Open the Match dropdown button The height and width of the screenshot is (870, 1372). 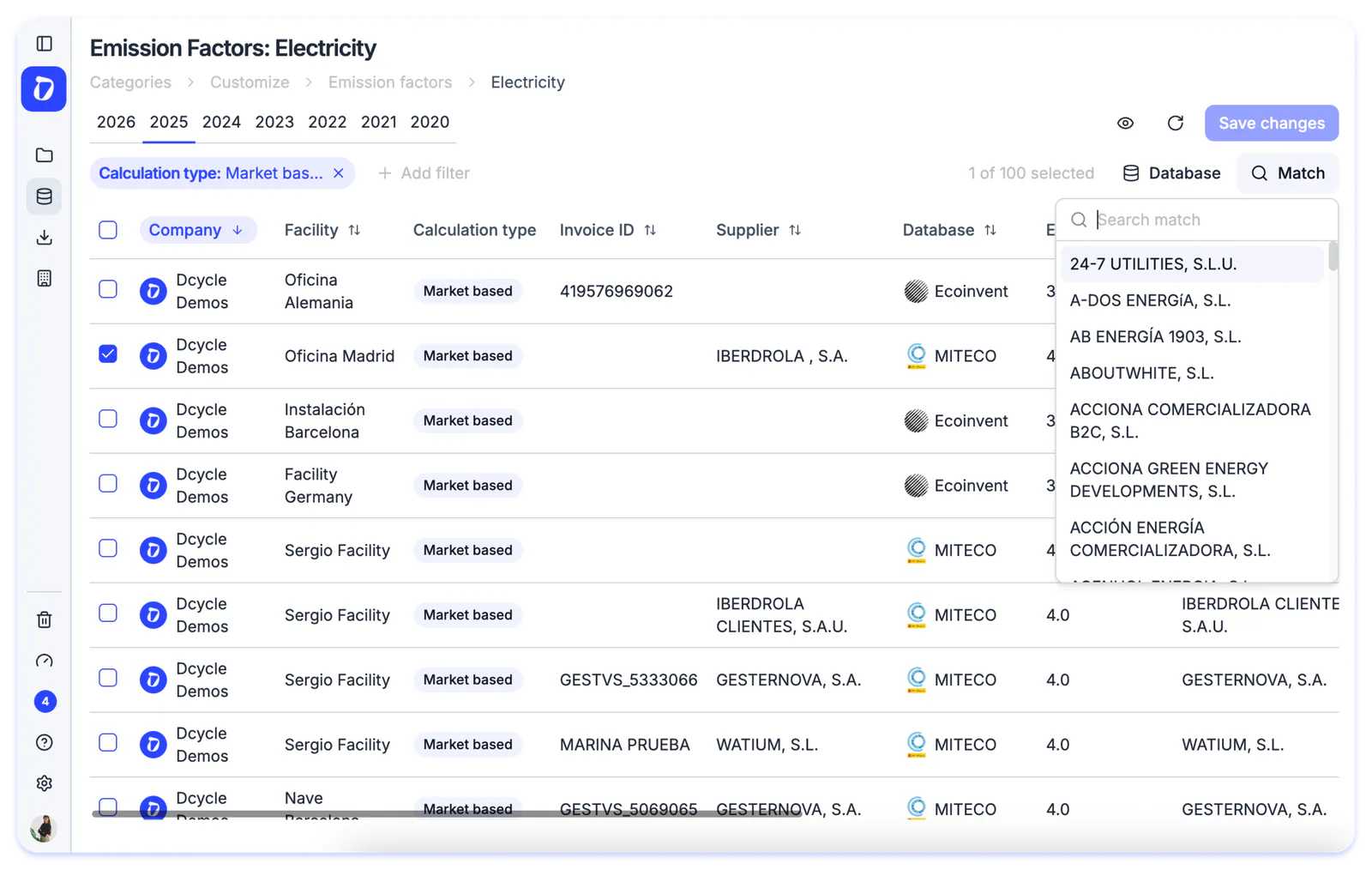1287,173
